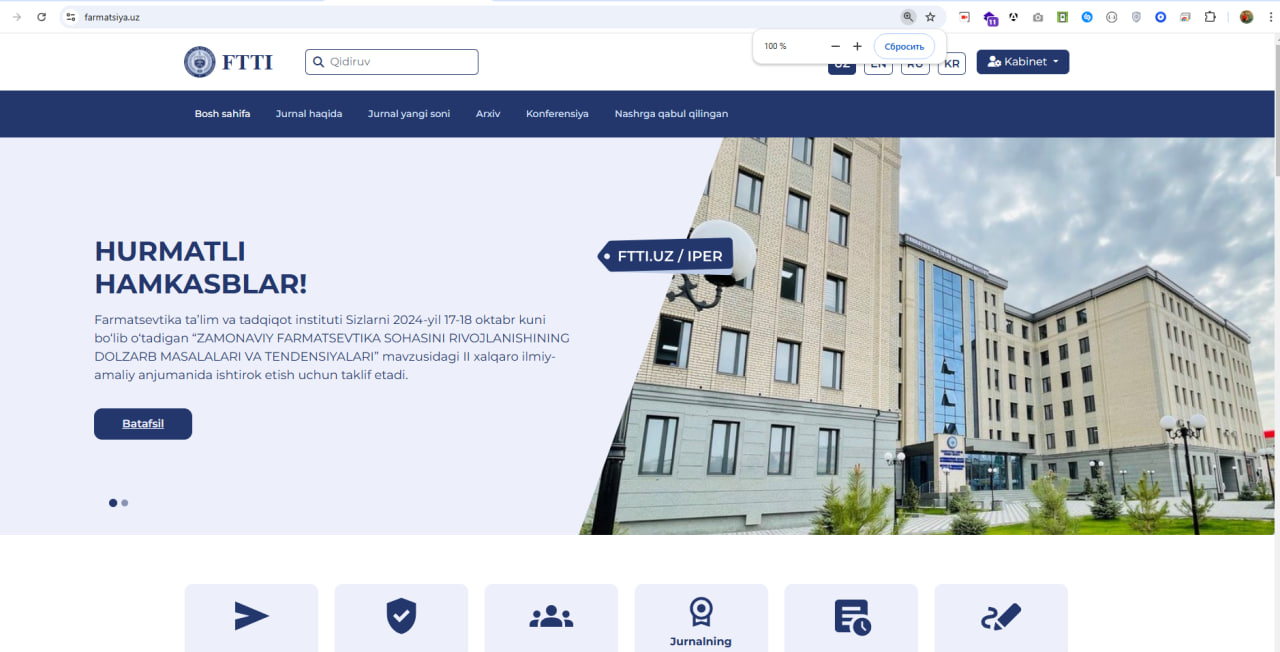Open the Jurnal haqida menu item

click(x=309, y=114)
